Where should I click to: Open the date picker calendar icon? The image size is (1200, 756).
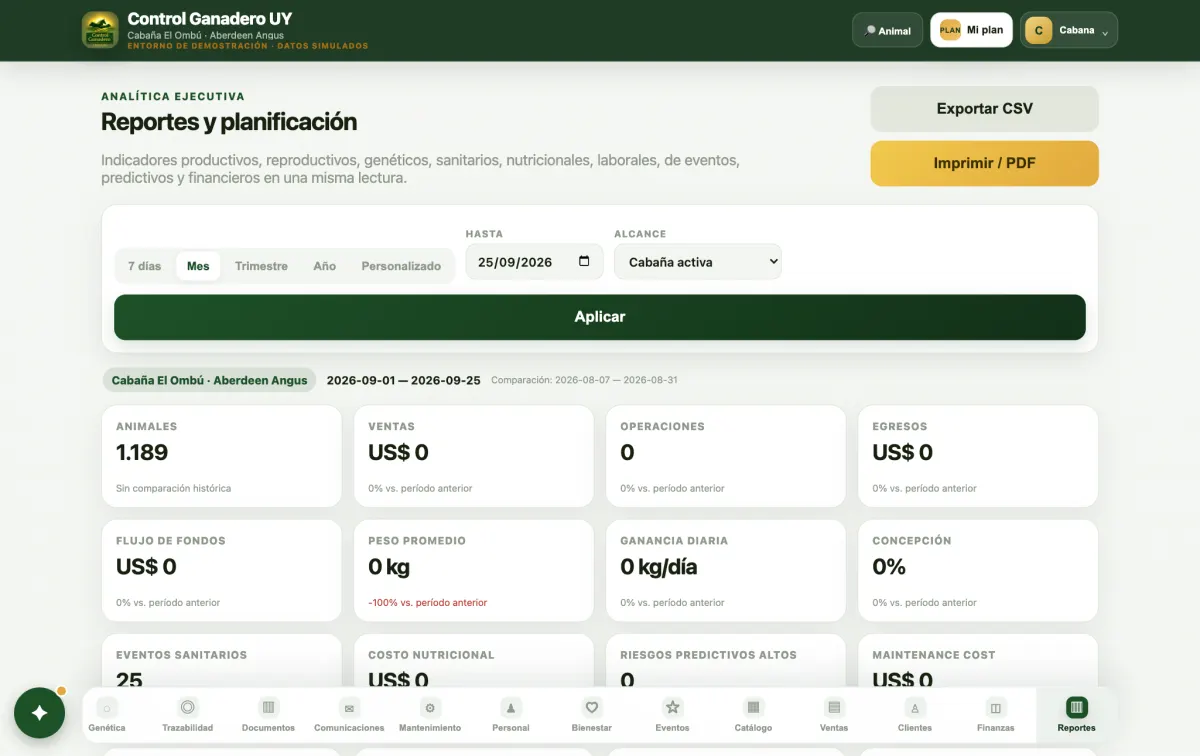click(x=585, y=262)
